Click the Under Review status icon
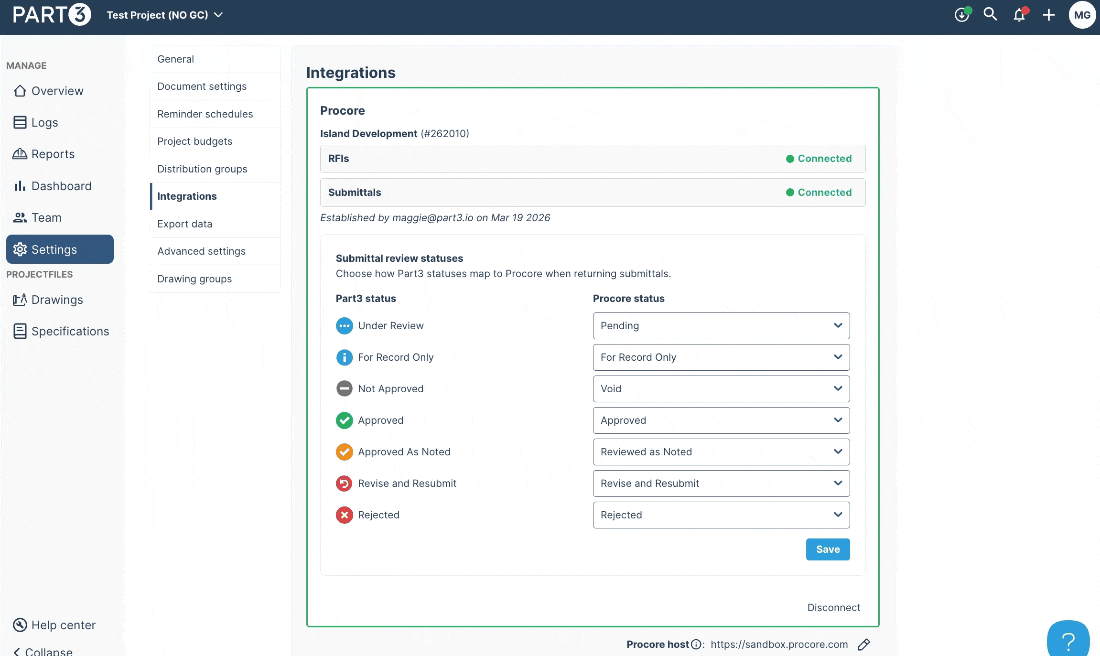 (344, 326)
